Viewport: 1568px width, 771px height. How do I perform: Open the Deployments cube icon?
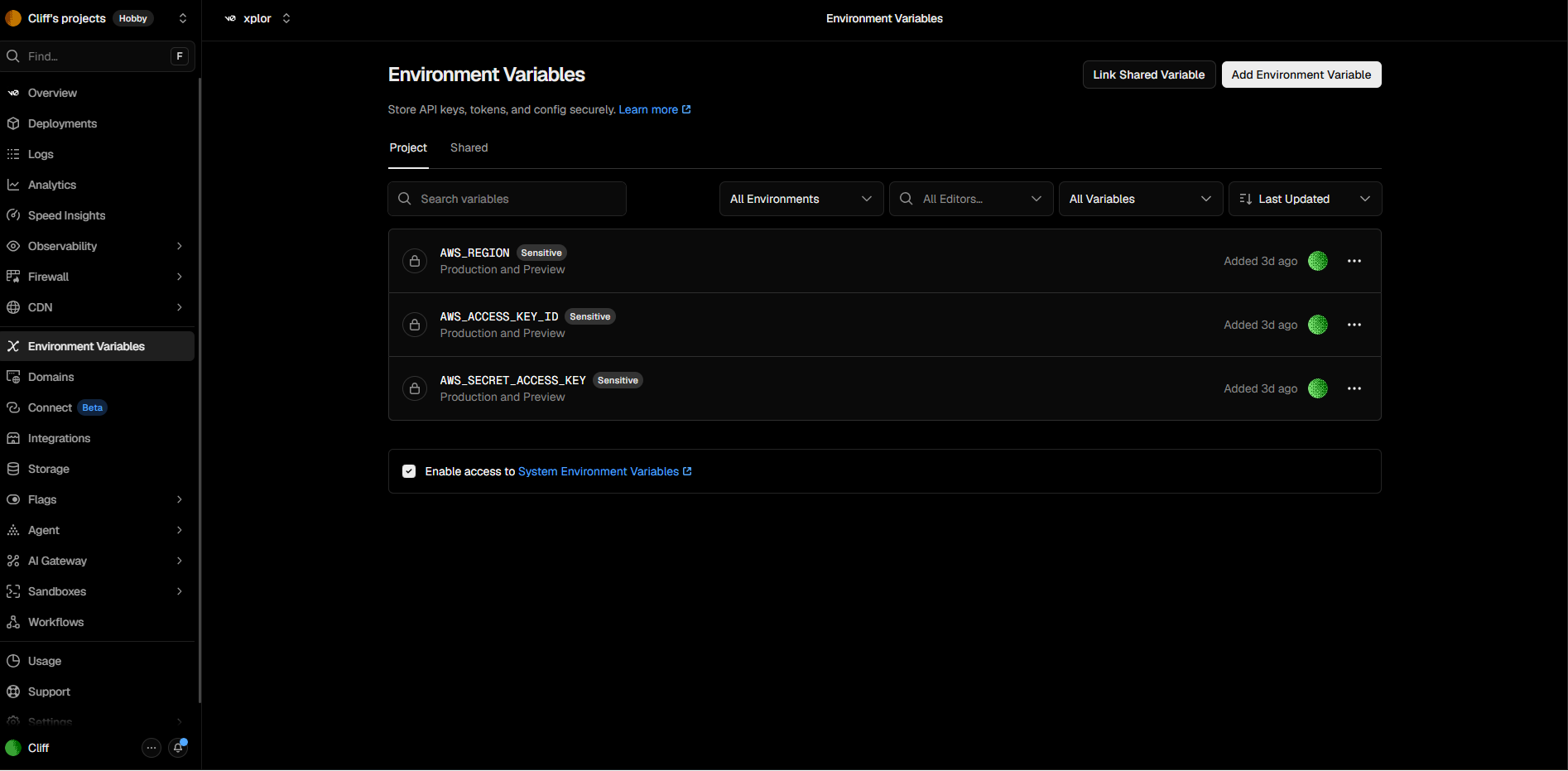[13, 123]
